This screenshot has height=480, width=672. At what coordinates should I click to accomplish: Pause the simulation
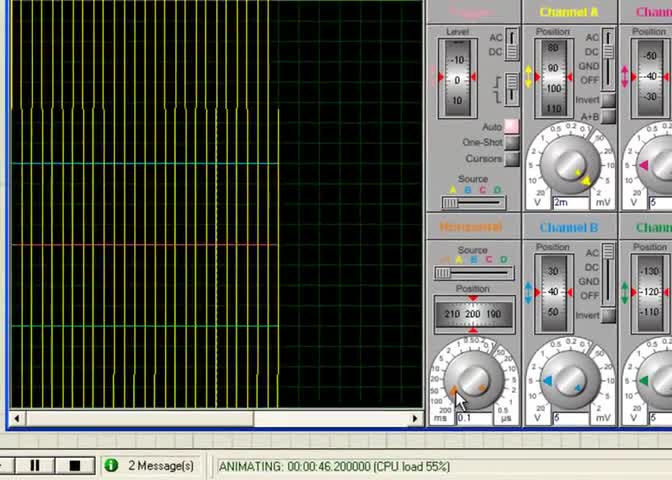tap(35, 465)
